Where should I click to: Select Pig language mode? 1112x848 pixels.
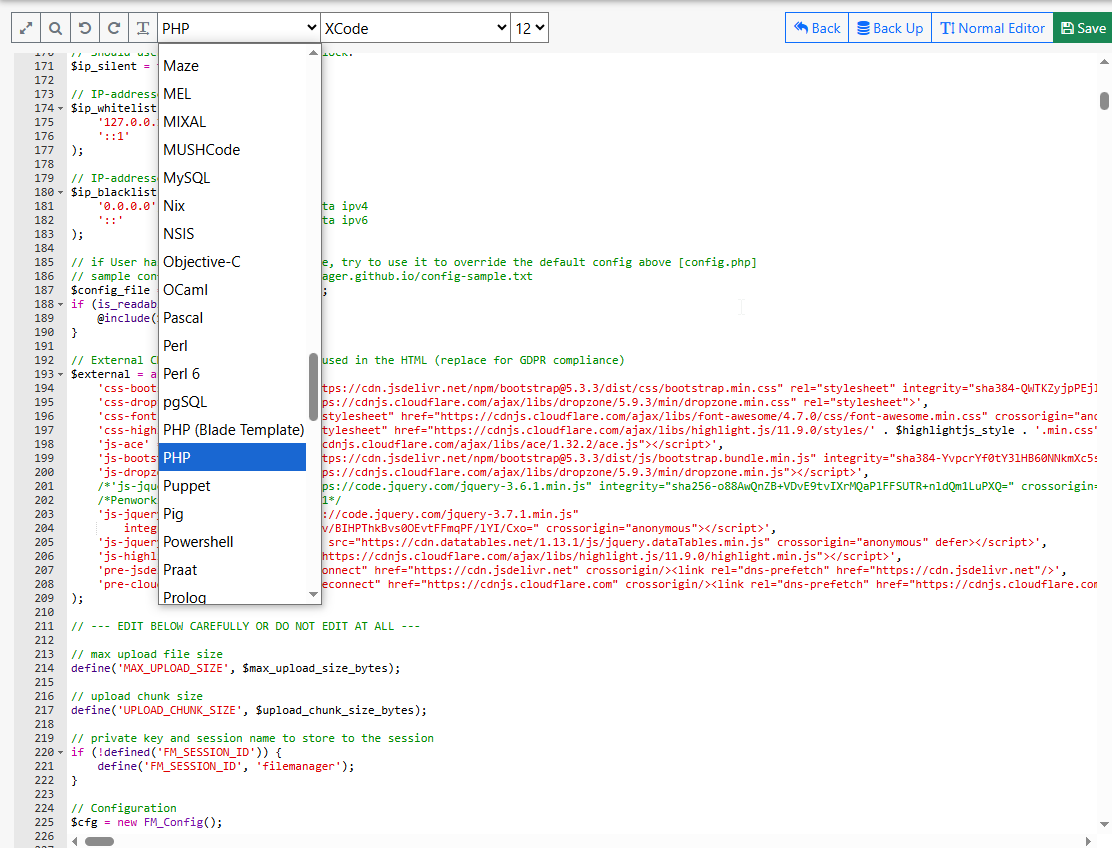233,514
